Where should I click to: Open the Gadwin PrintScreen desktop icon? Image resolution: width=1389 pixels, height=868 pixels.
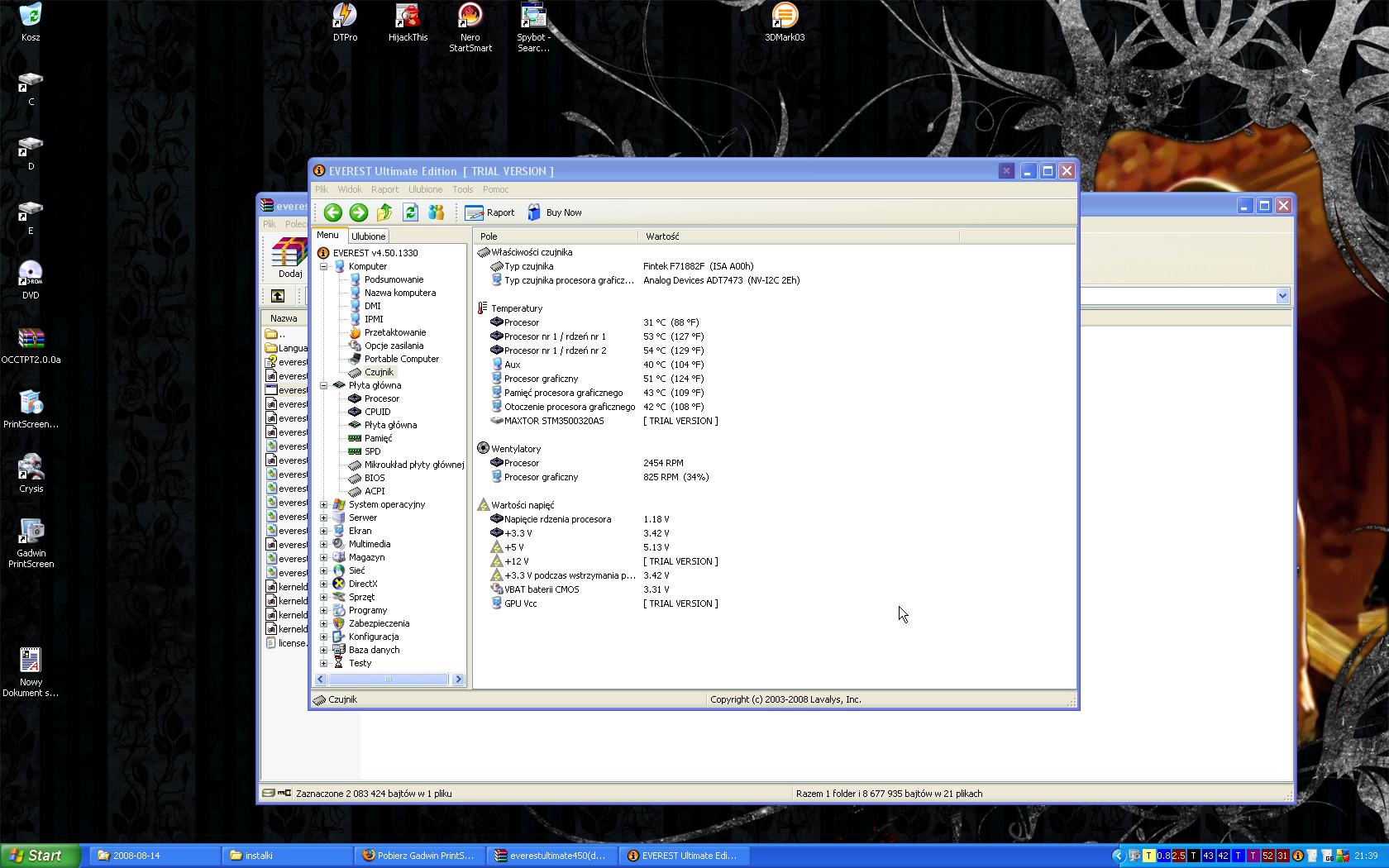[x=31, y=543]
